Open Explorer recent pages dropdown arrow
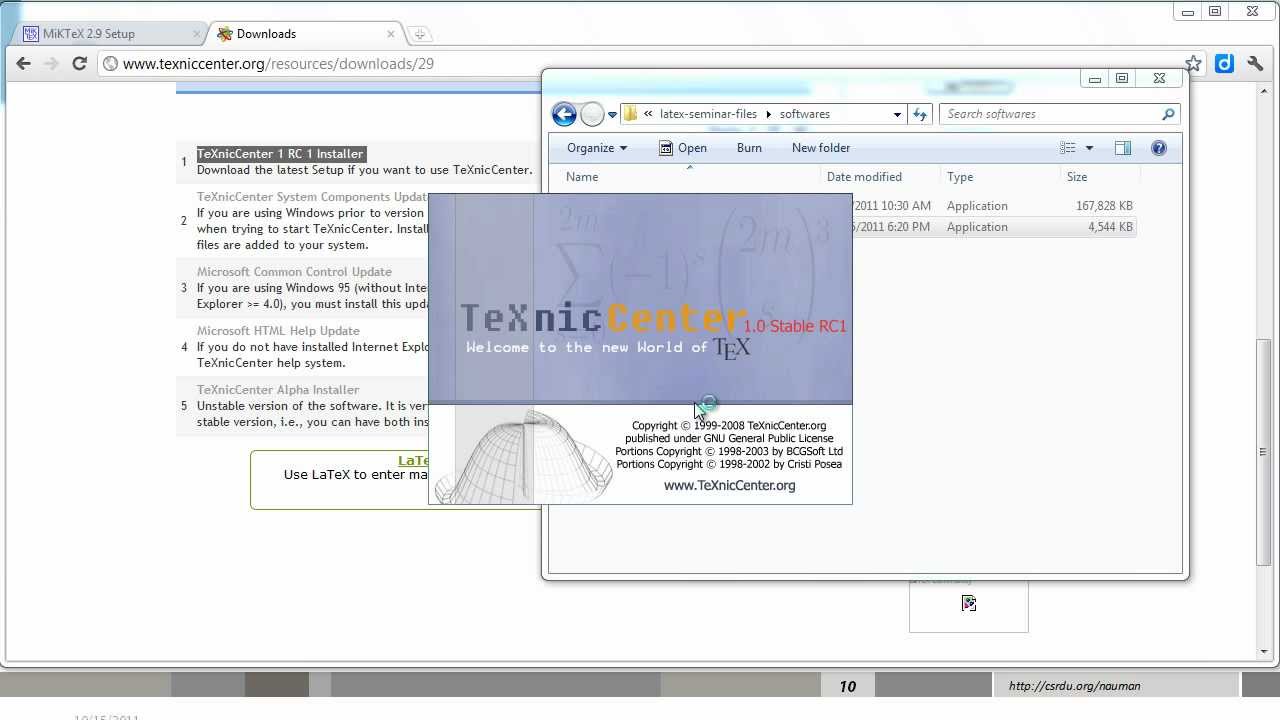This screenshot has width=1280, height=720. click(612, 115)
